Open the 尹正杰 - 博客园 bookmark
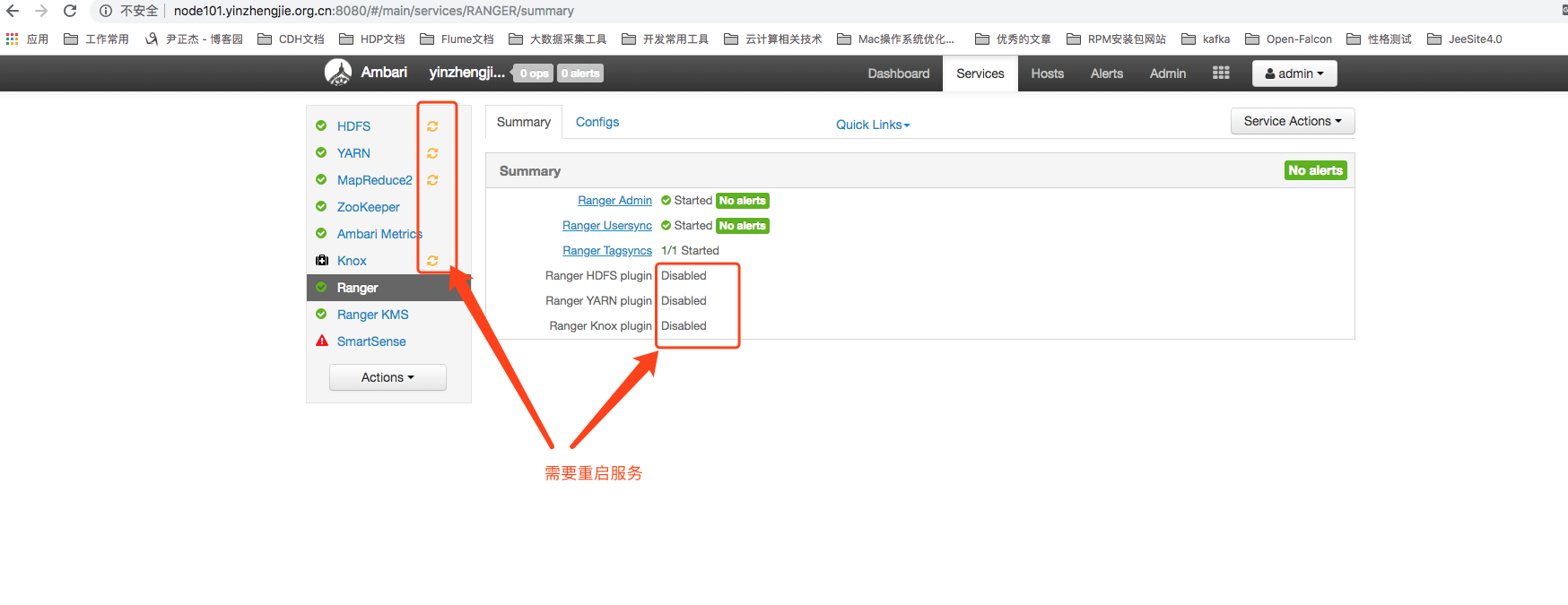Image resolution: width=1568 pixels, height=605 pixels. pos(194,39)
